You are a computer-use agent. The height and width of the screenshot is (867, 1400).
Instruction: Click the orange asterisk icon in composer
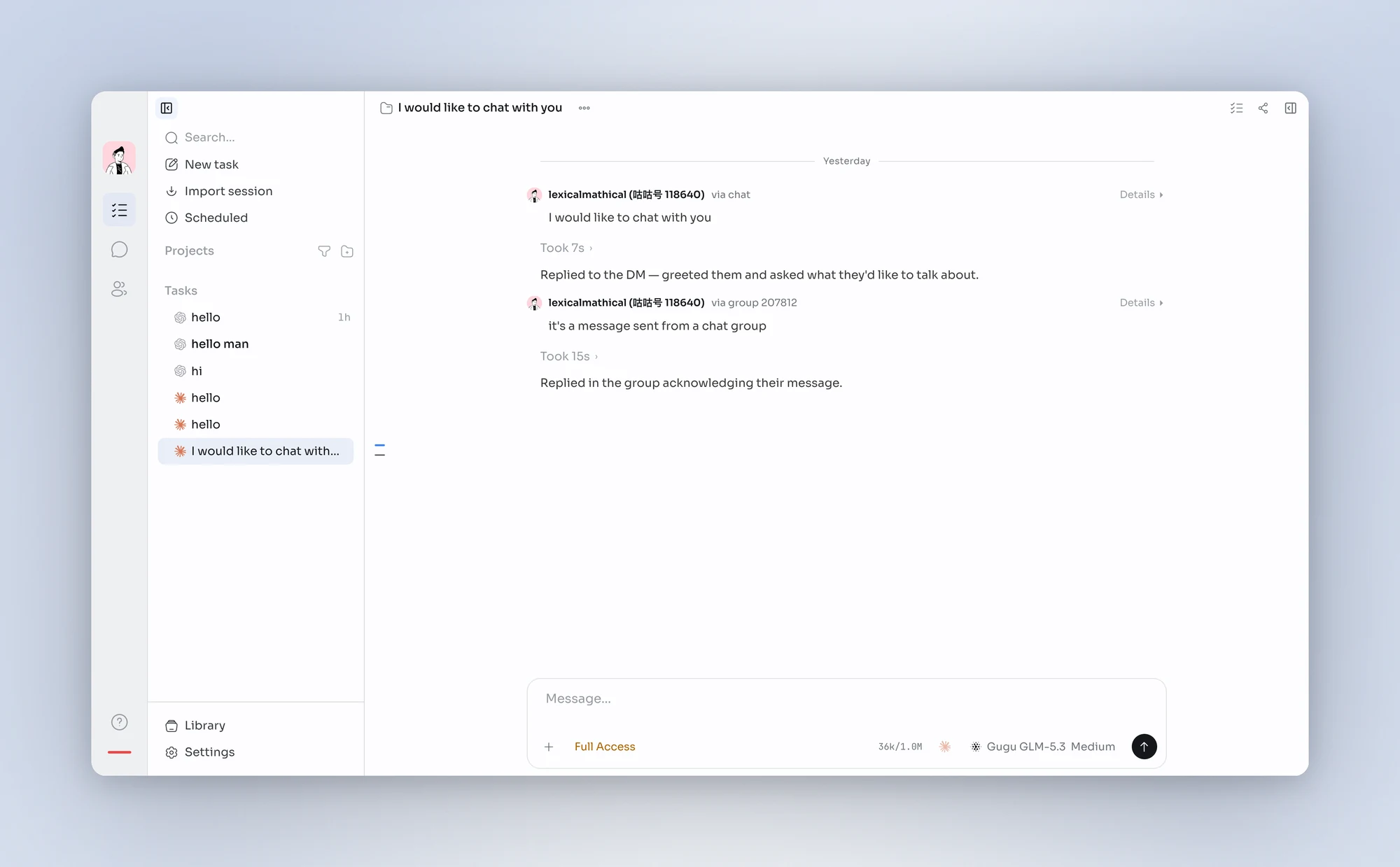pyautogui.click(x=945, y=747)
